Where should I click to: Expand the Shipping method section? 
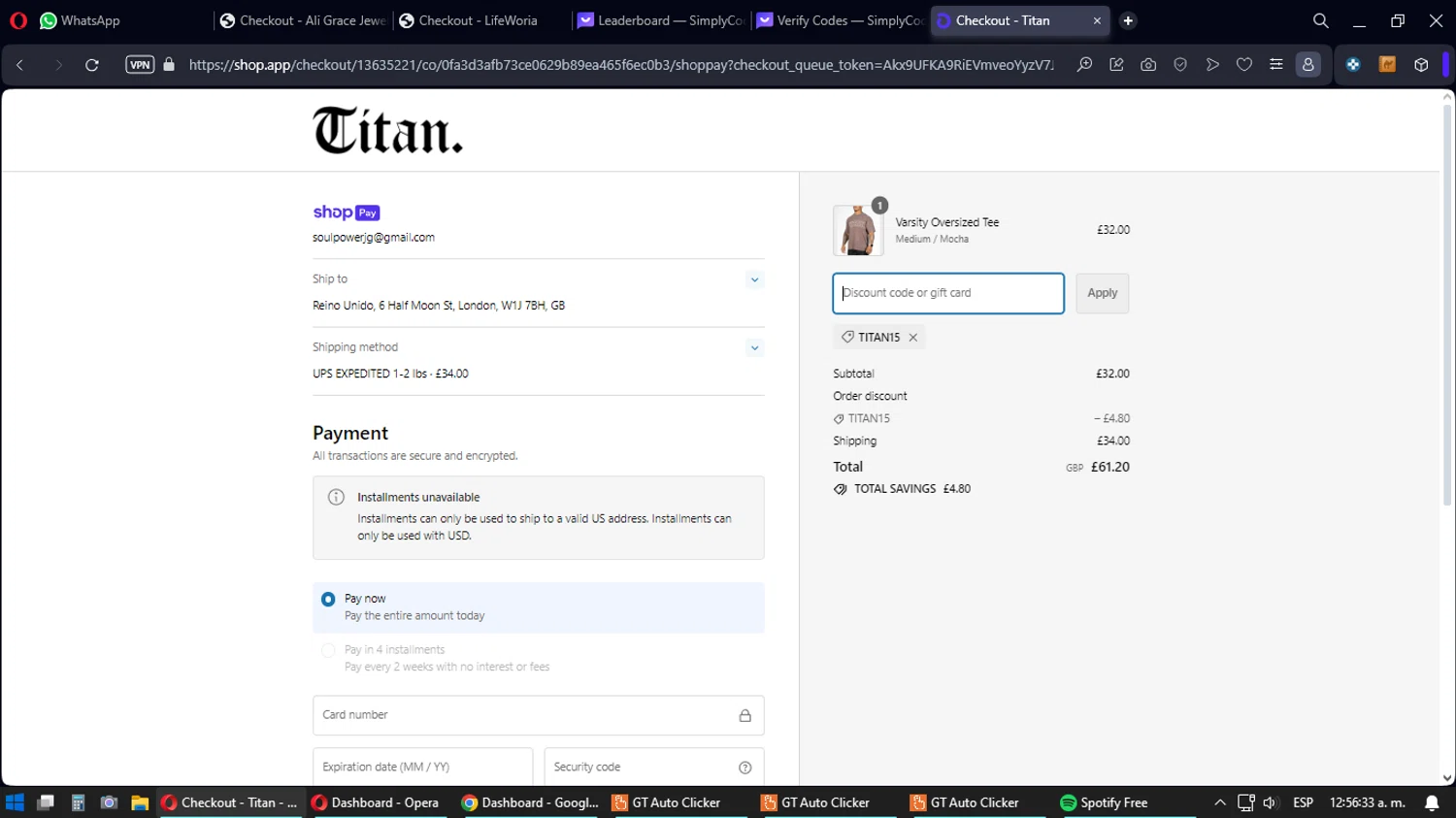[x=754, y=347]
